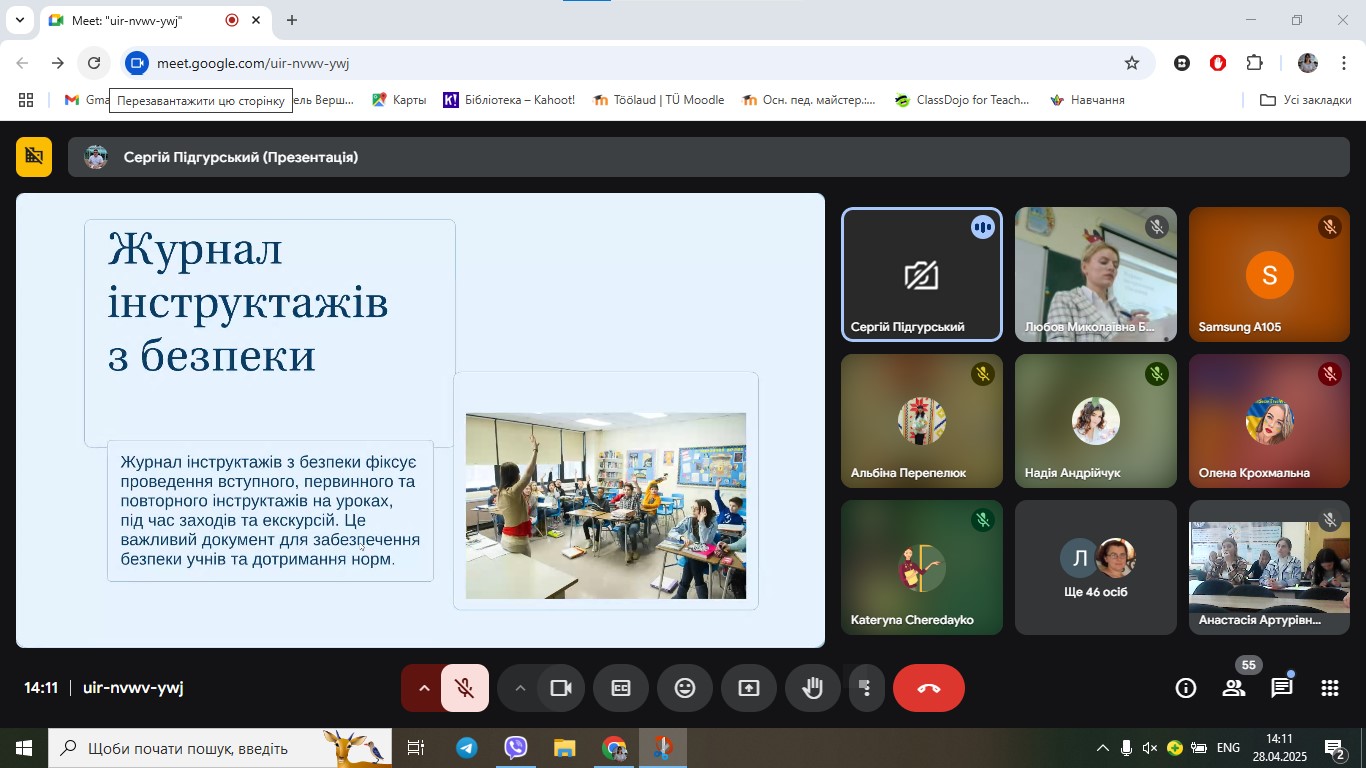Click the tray microphone icon
Screen dimensions: 1366x768
[1126, 748]
